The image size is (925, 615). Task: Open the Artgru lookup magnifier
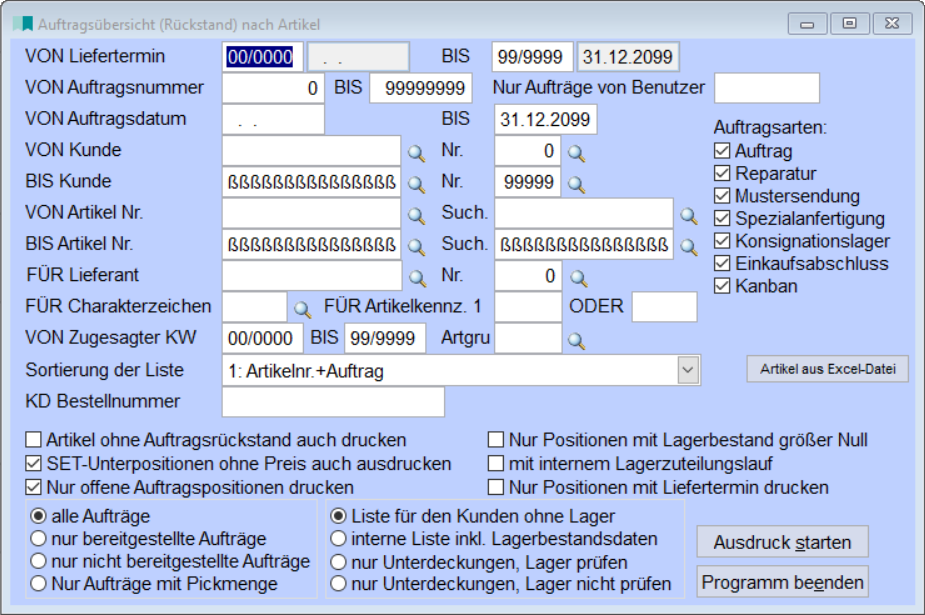pos(576,340)
